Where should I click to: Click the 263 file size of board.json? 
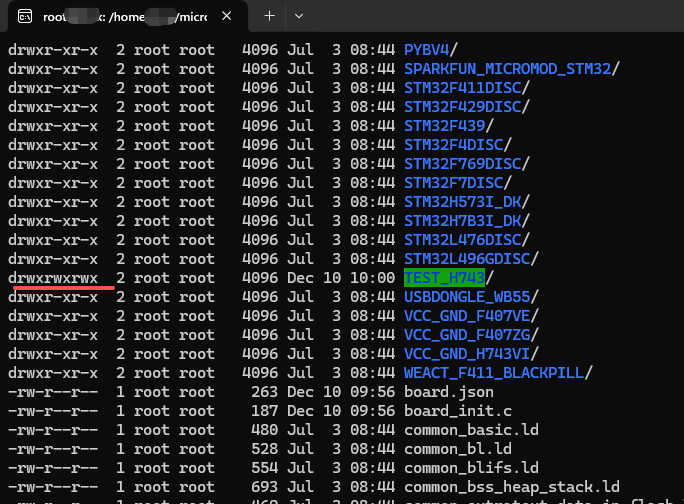point(264,392)
